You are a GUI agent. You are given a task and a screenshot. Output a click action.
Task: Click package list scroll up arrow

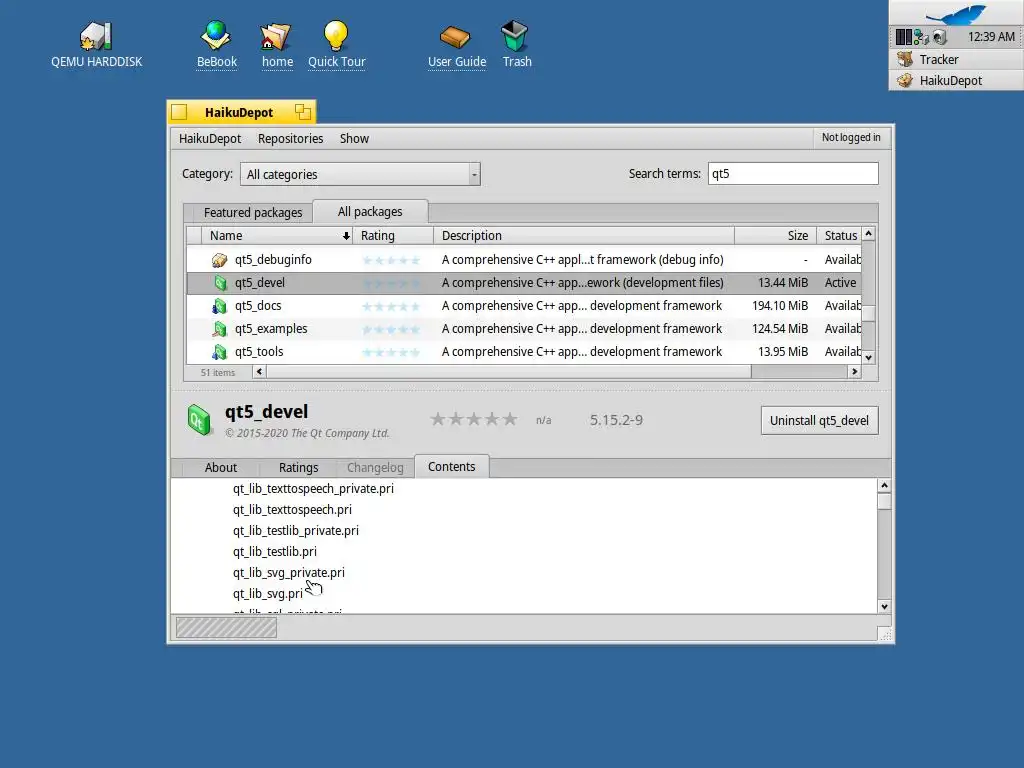[869, 233]
